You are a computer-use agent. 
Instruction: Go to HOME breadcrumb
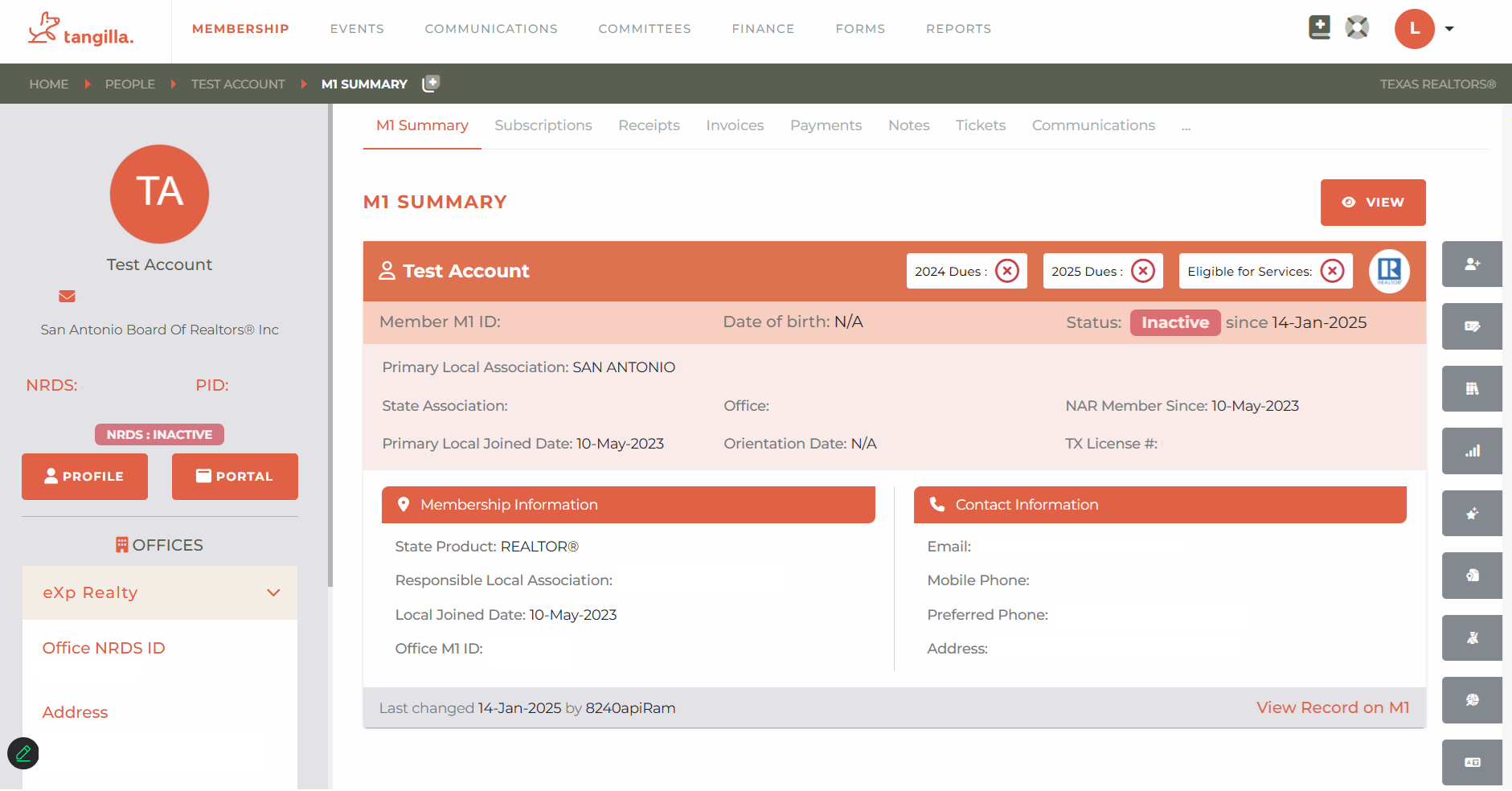click(49, 84)
